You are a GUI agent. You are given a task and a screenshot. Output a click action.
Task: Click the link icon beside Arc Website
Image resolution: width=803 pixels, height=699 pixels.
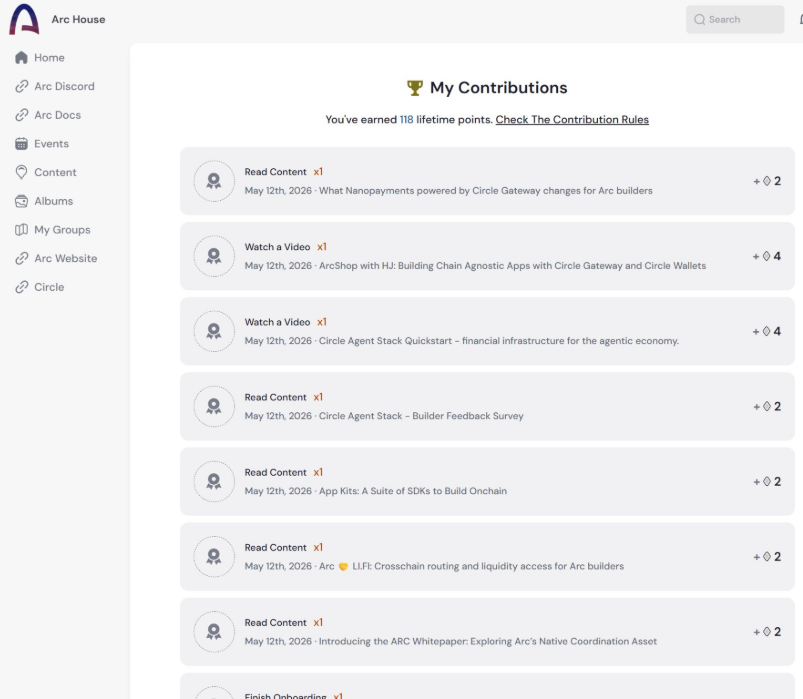[22, 259]
